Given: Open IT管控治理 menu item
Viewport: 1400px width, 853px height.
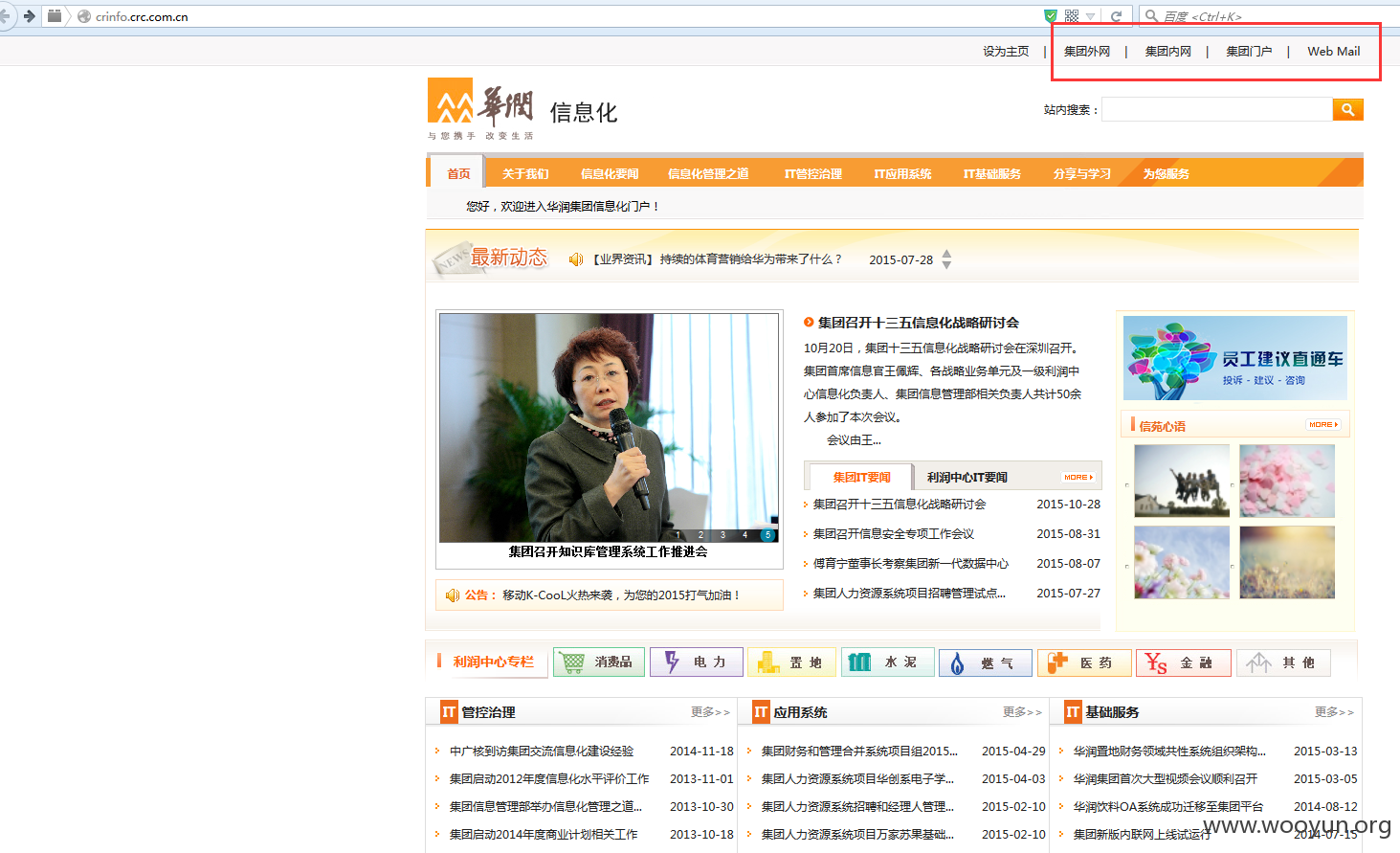Looking at the screenshot, I should pyautogui.click(x=813, y=173).
